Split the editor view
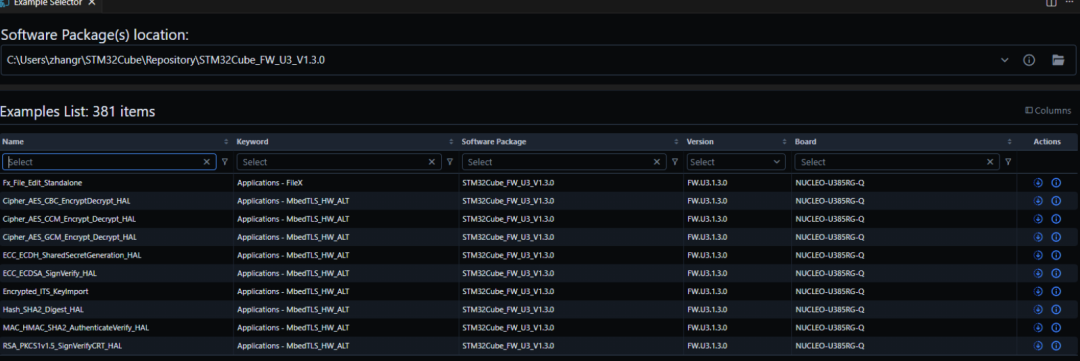 [x=1051, y=3]
